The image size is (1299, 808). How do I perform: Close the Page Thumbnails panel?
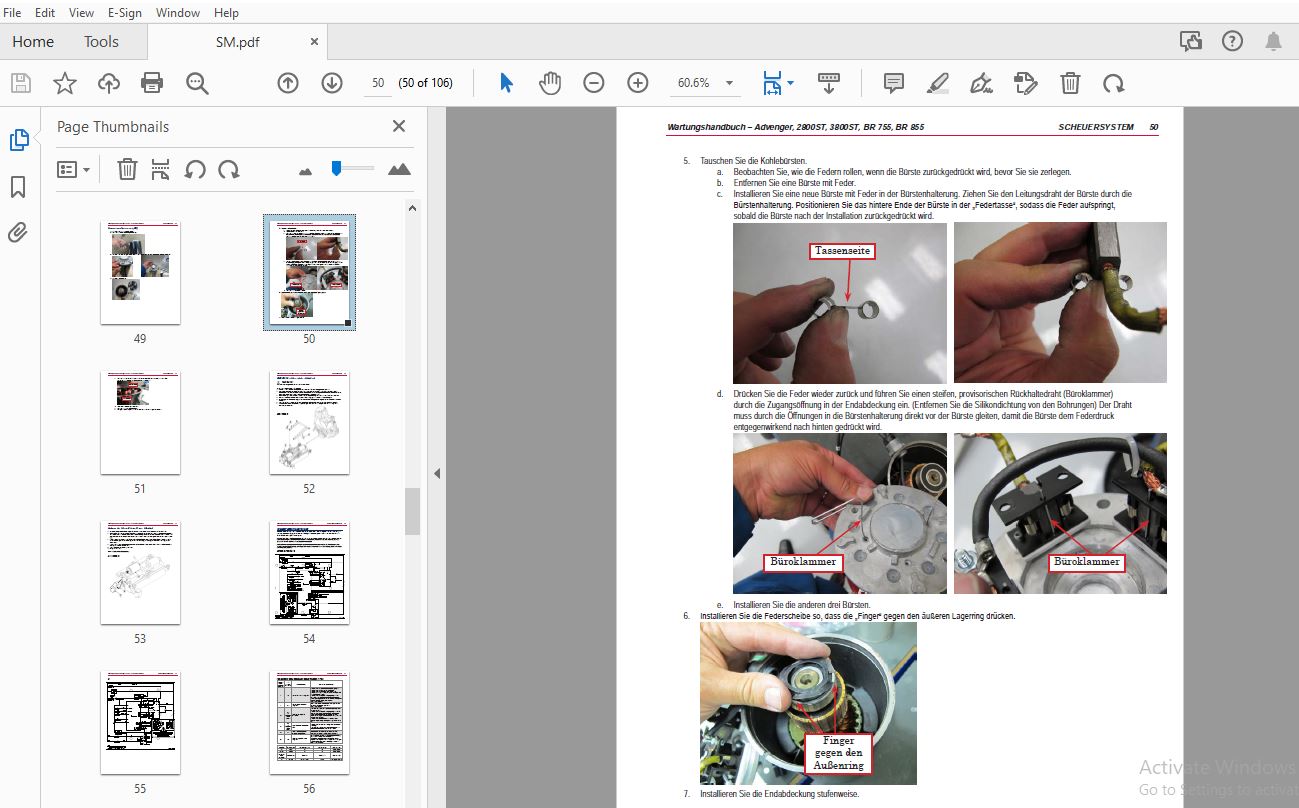point(399,126)
